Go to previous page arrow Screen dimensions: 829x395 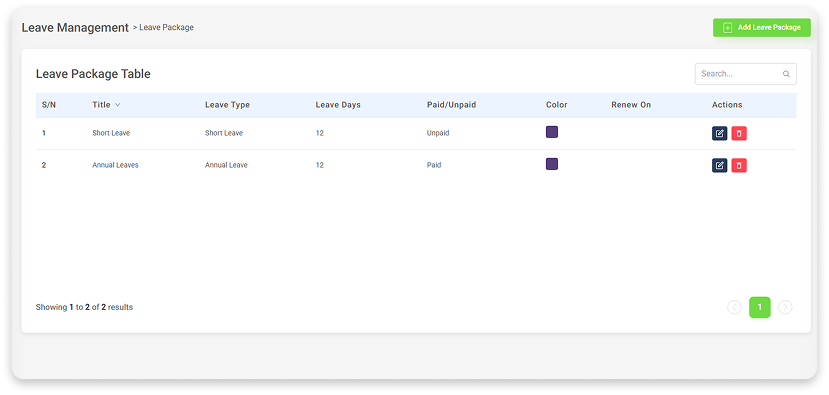tap(734, 307)
